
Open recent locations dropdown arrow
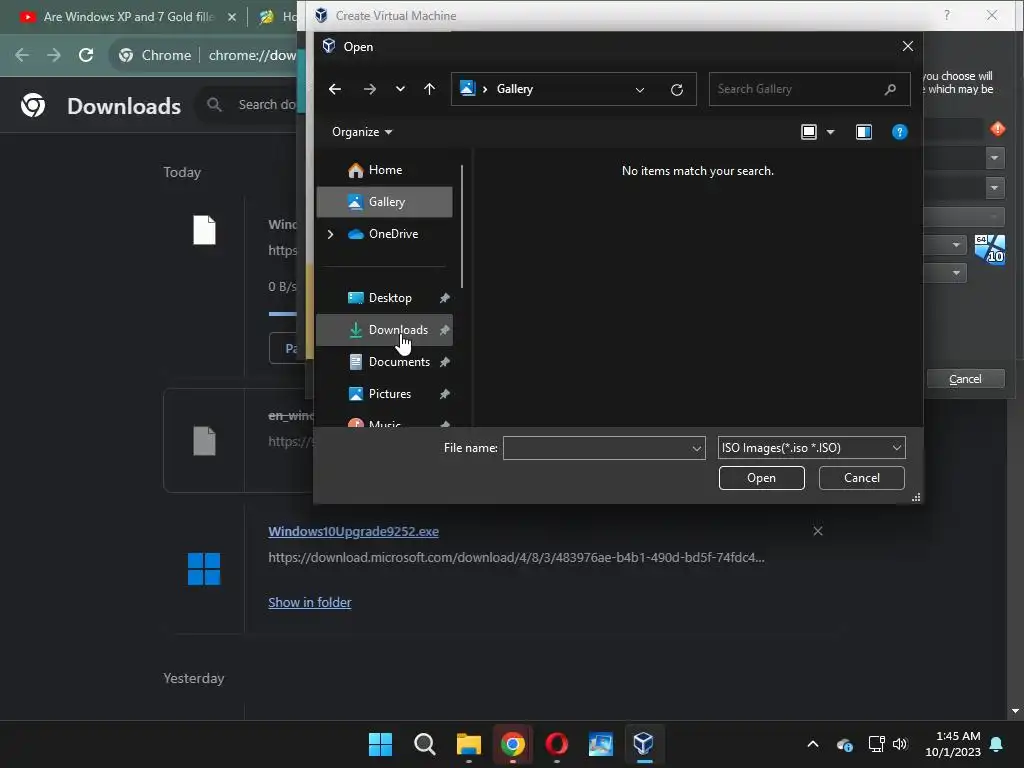pos(400,89)
